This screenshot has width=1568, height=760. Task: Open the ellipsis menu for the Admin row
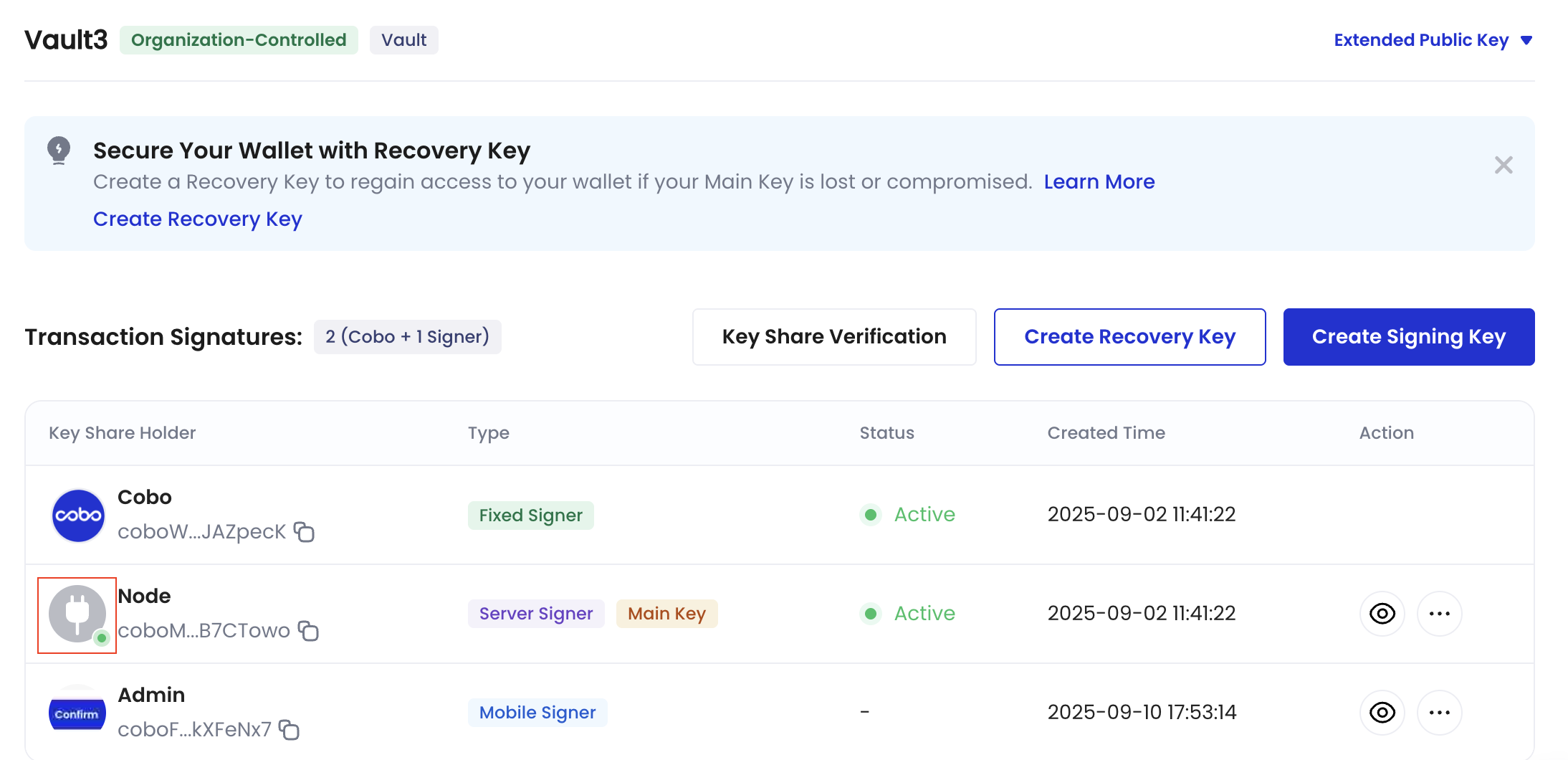[x=1440, y=712]
